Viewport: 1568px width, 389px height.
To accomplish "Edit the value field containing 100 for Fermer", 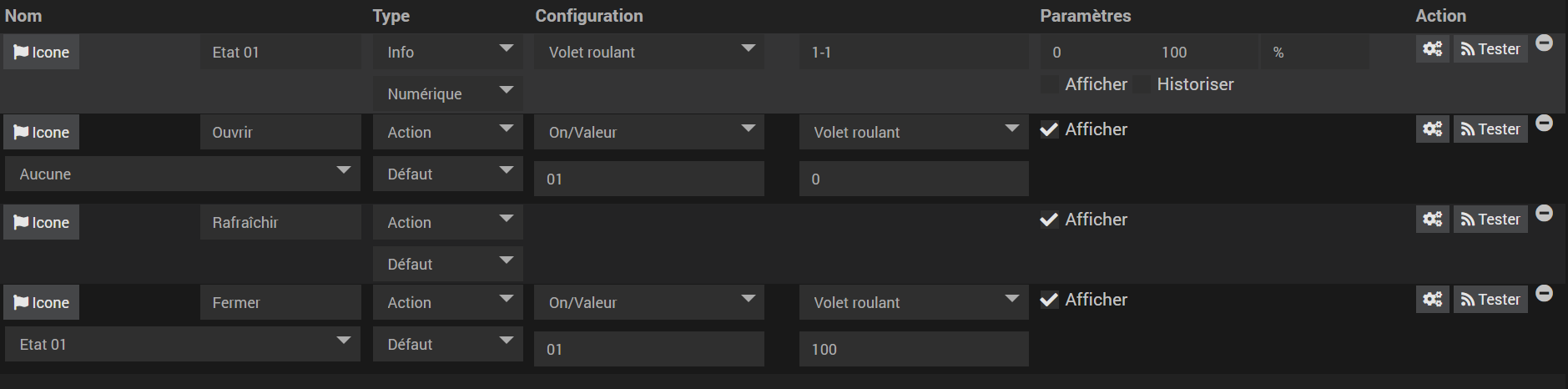I will 914,349.
